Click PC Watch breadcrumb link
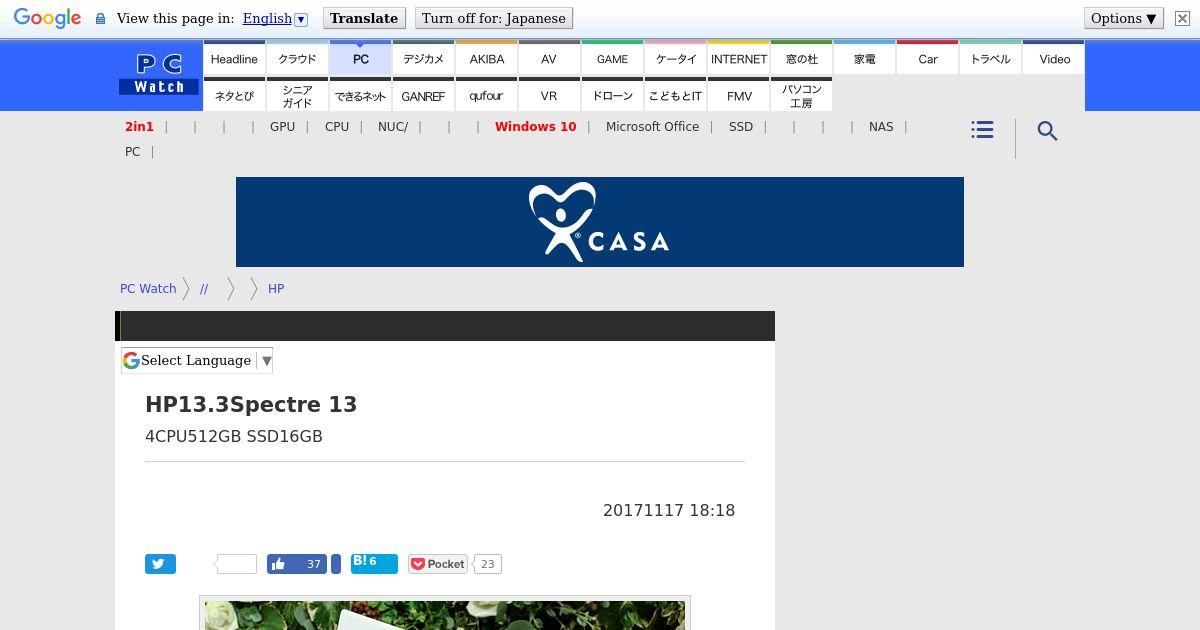Image resolution: width=1200 pixels, height=630 pixels. tap(148, 288)
